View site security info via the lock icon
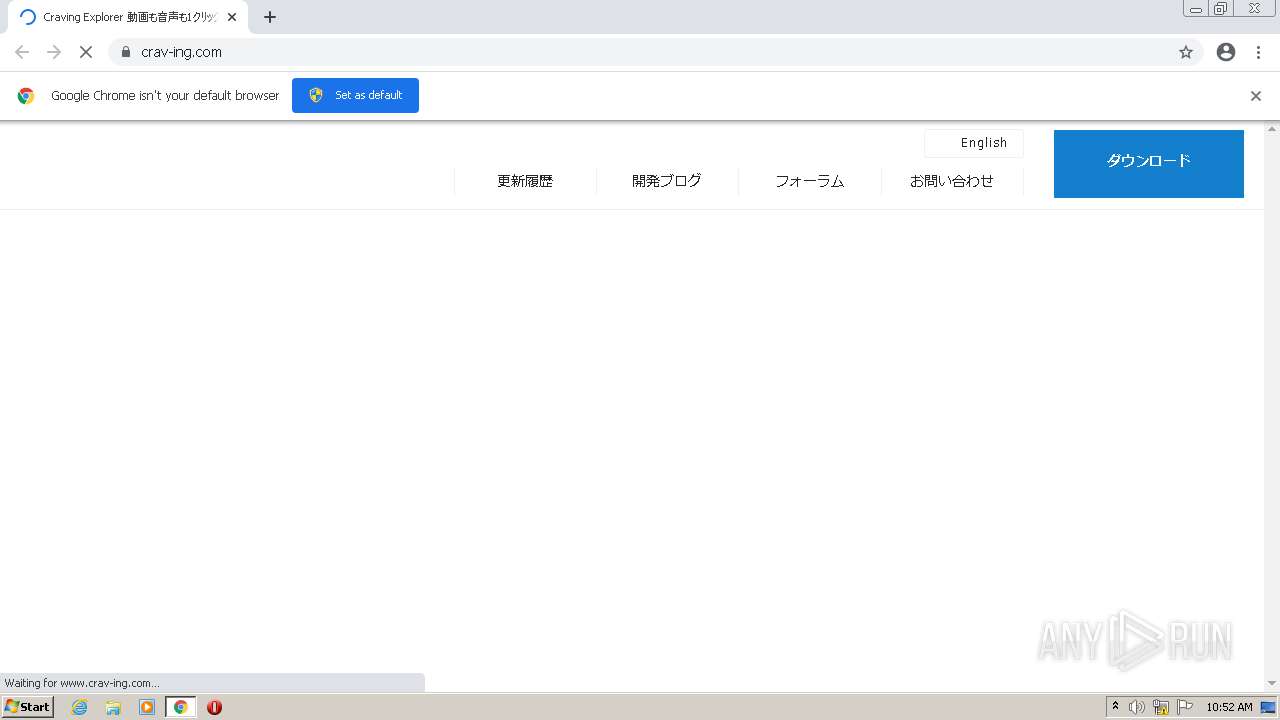 click(x=126, y=52)
